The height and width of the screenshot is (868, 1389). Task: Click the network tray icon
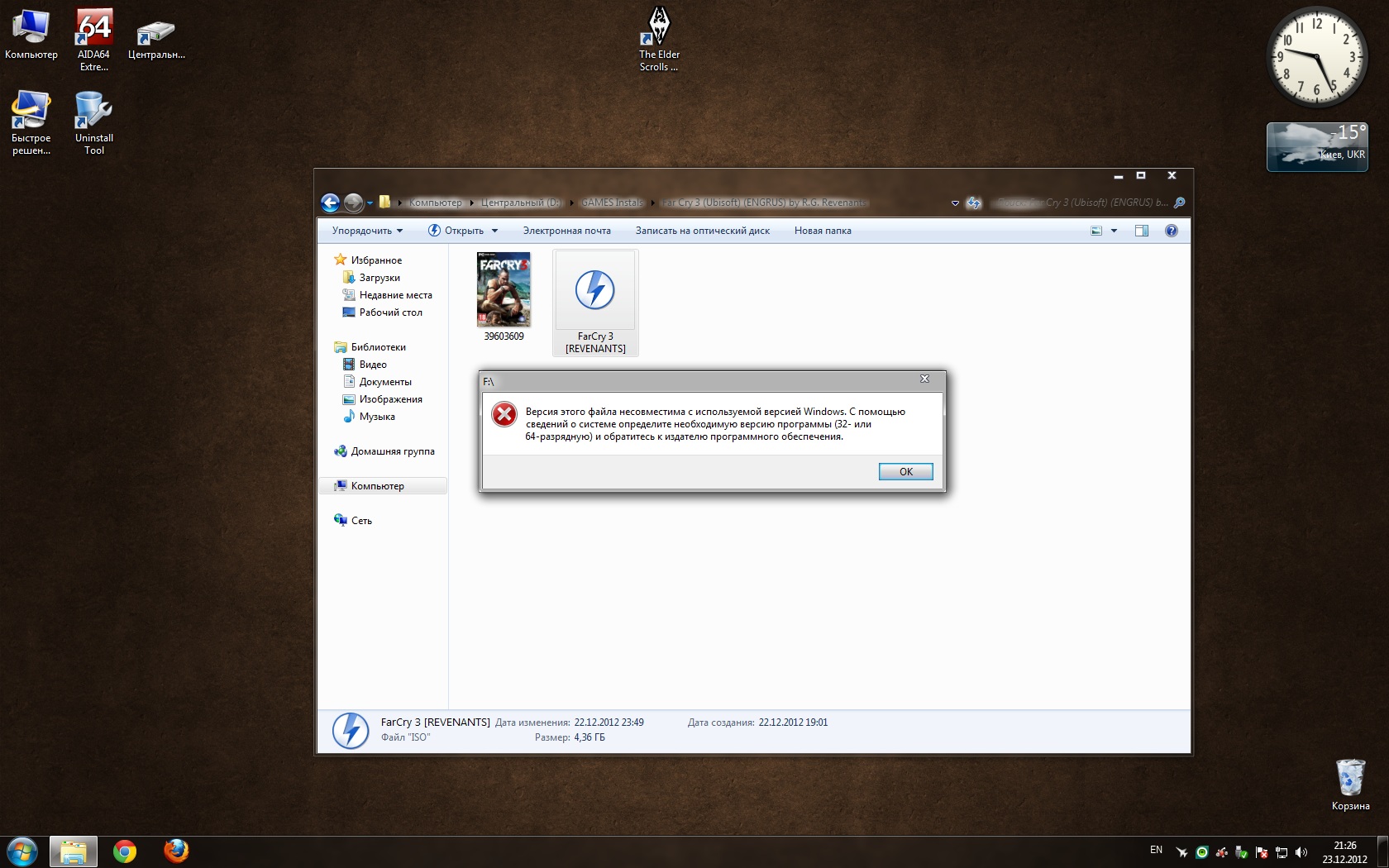click(x=1282, y=852)
